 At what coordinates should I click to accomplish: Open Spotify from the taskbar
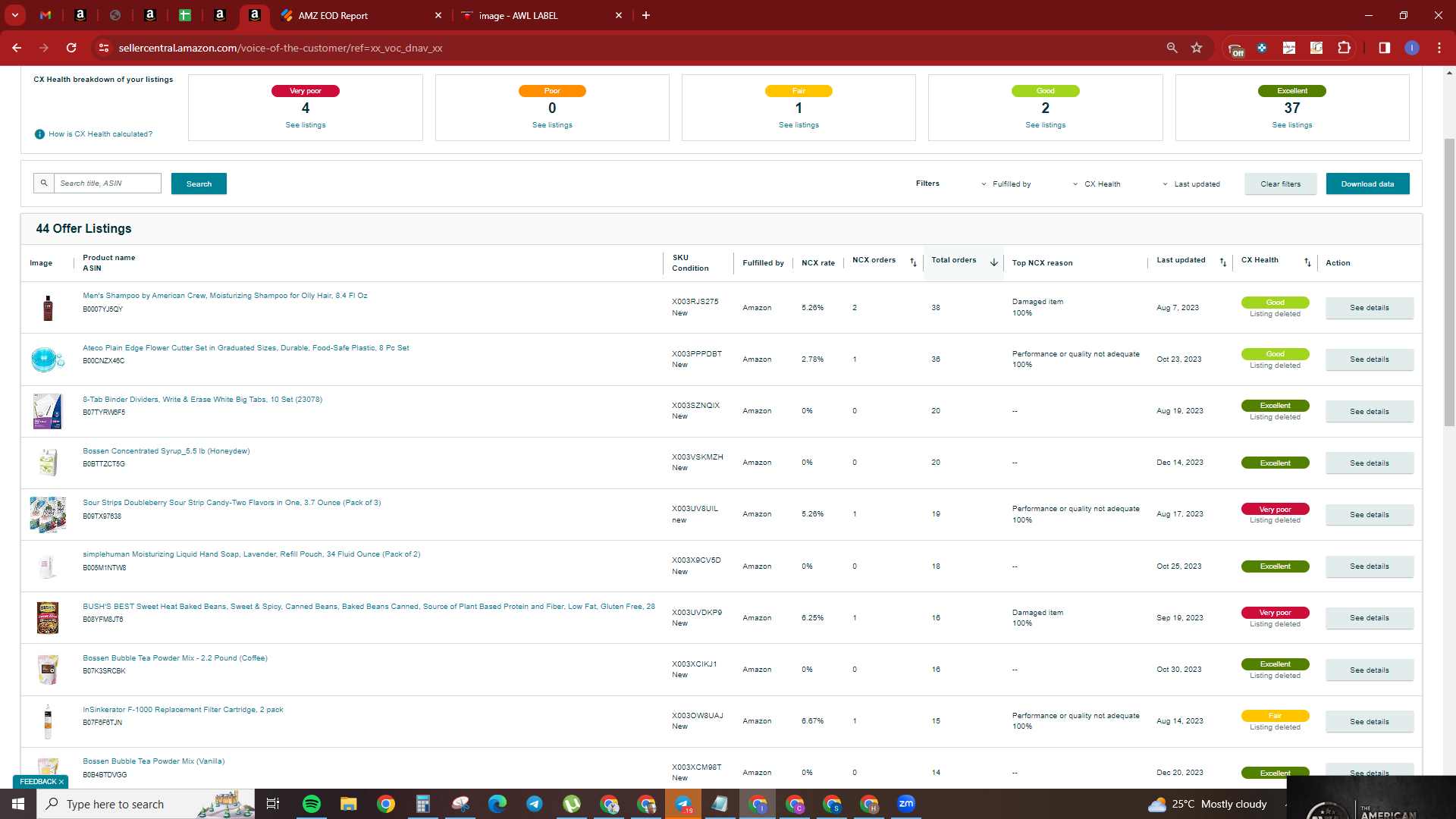pos(312,804)
